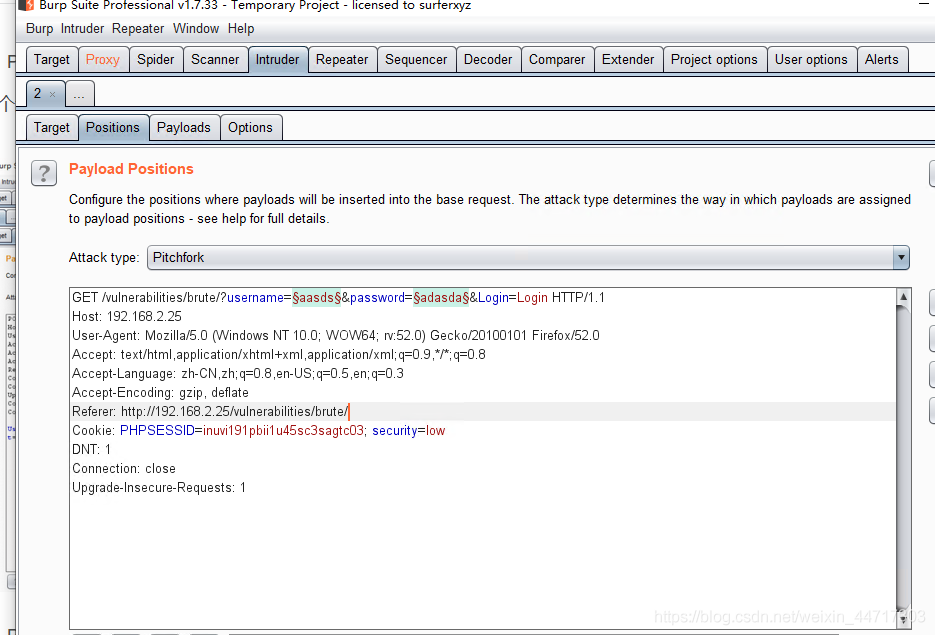Open the Intruder Options sub-tab
The width and height of the screenshot is (935, 635).
250,128
